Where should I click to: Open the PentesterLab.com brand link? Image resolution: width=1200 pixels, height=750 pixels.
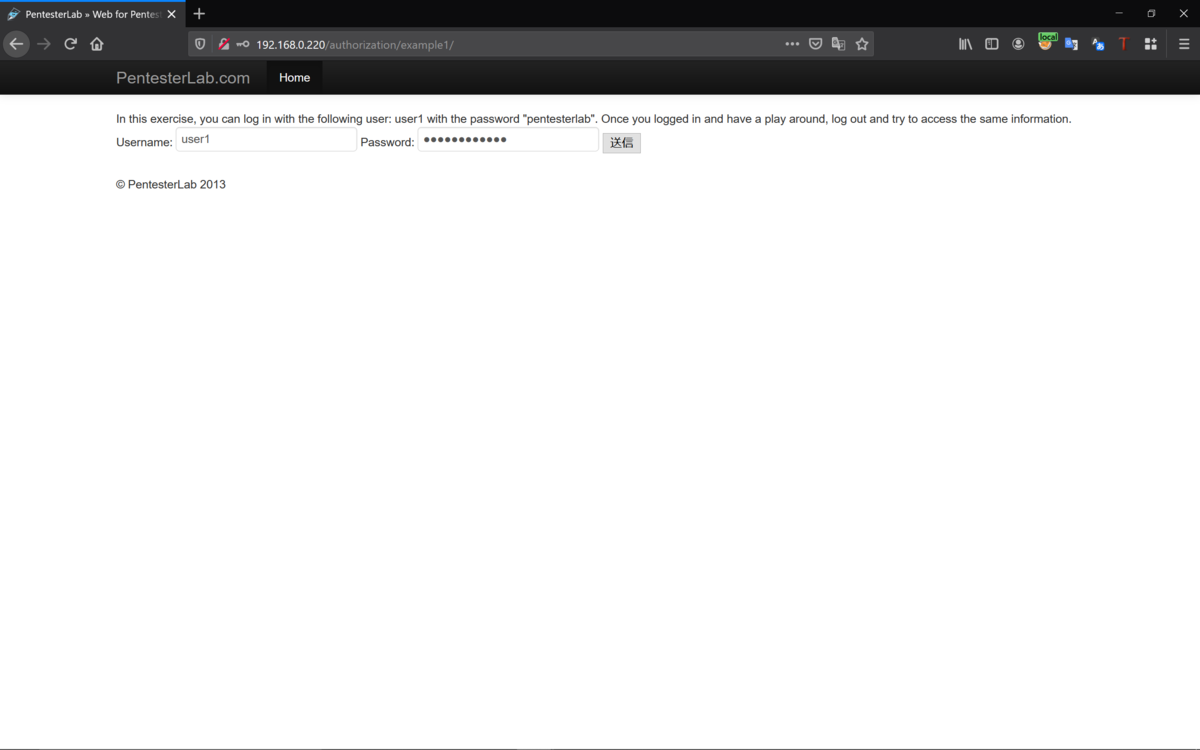point(183,78)
